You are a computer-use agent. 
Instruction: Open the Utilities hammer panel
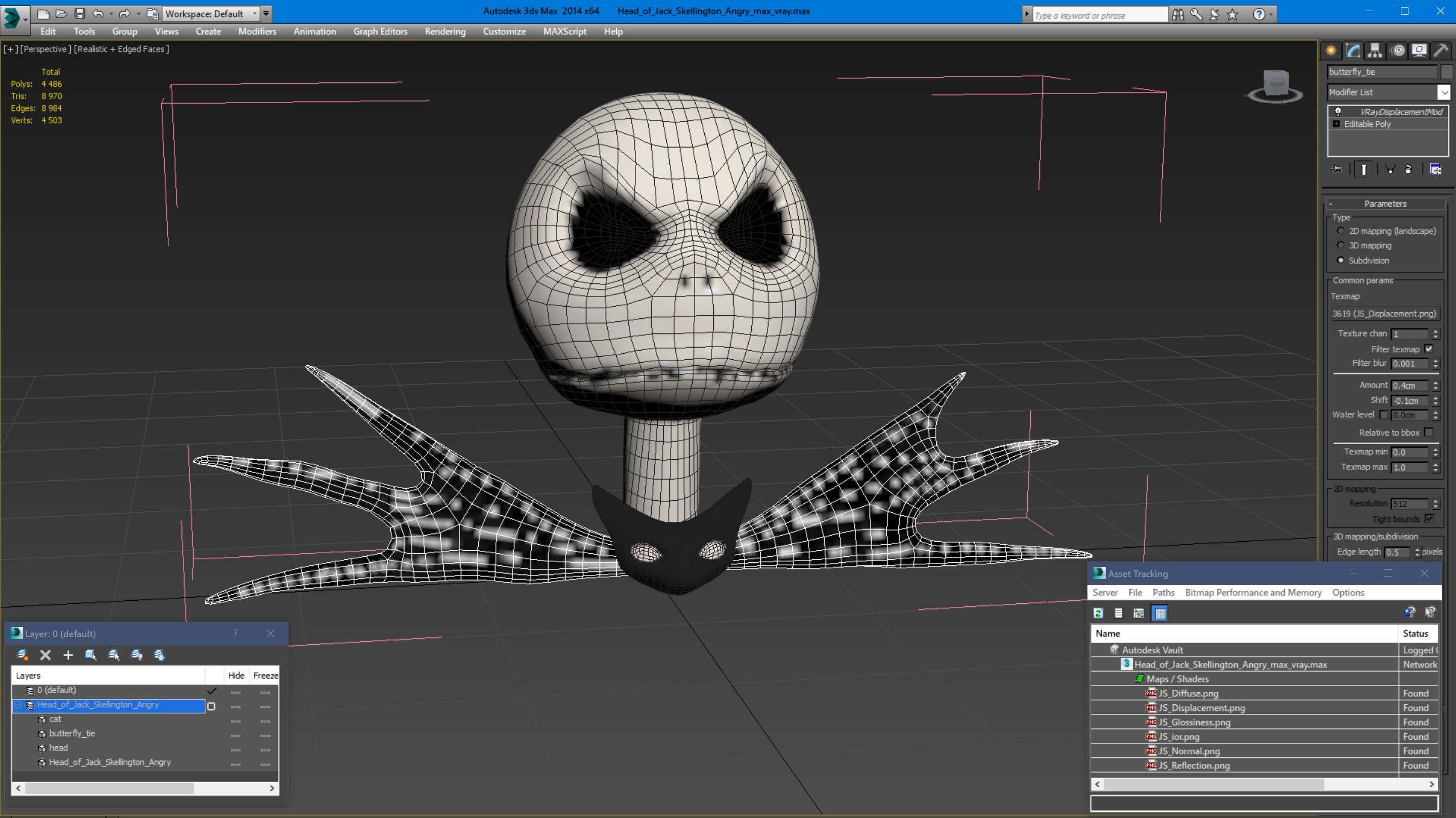(1441, 51)
